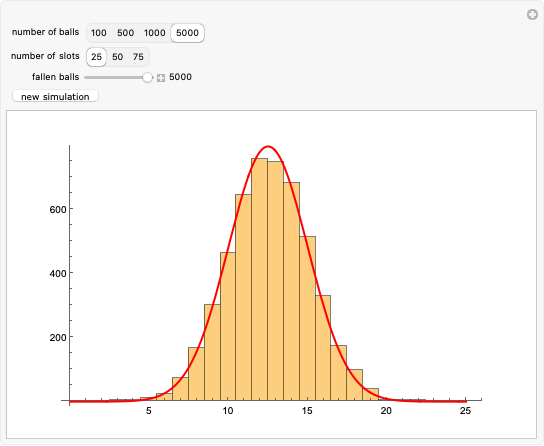Click the tallest histogram bar, just left of the curve's peak
This screenshot has height=446, width=544.
click(x=260, y=279)
